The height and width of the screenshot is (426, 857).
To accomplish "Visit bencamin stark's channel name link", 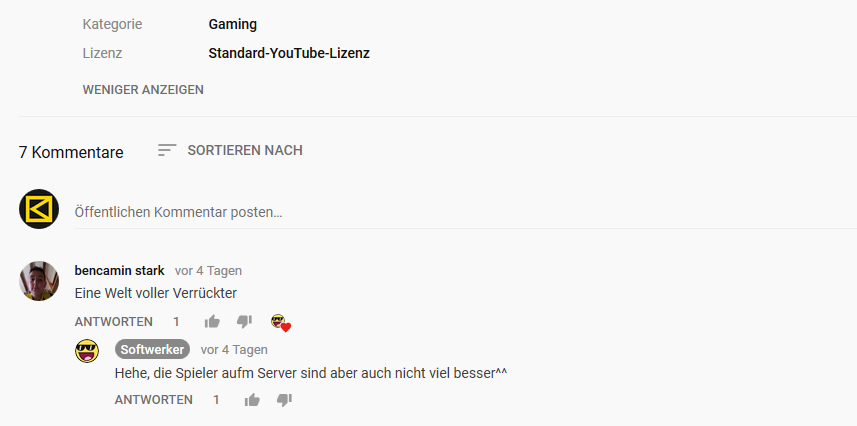I will point(120,271).
